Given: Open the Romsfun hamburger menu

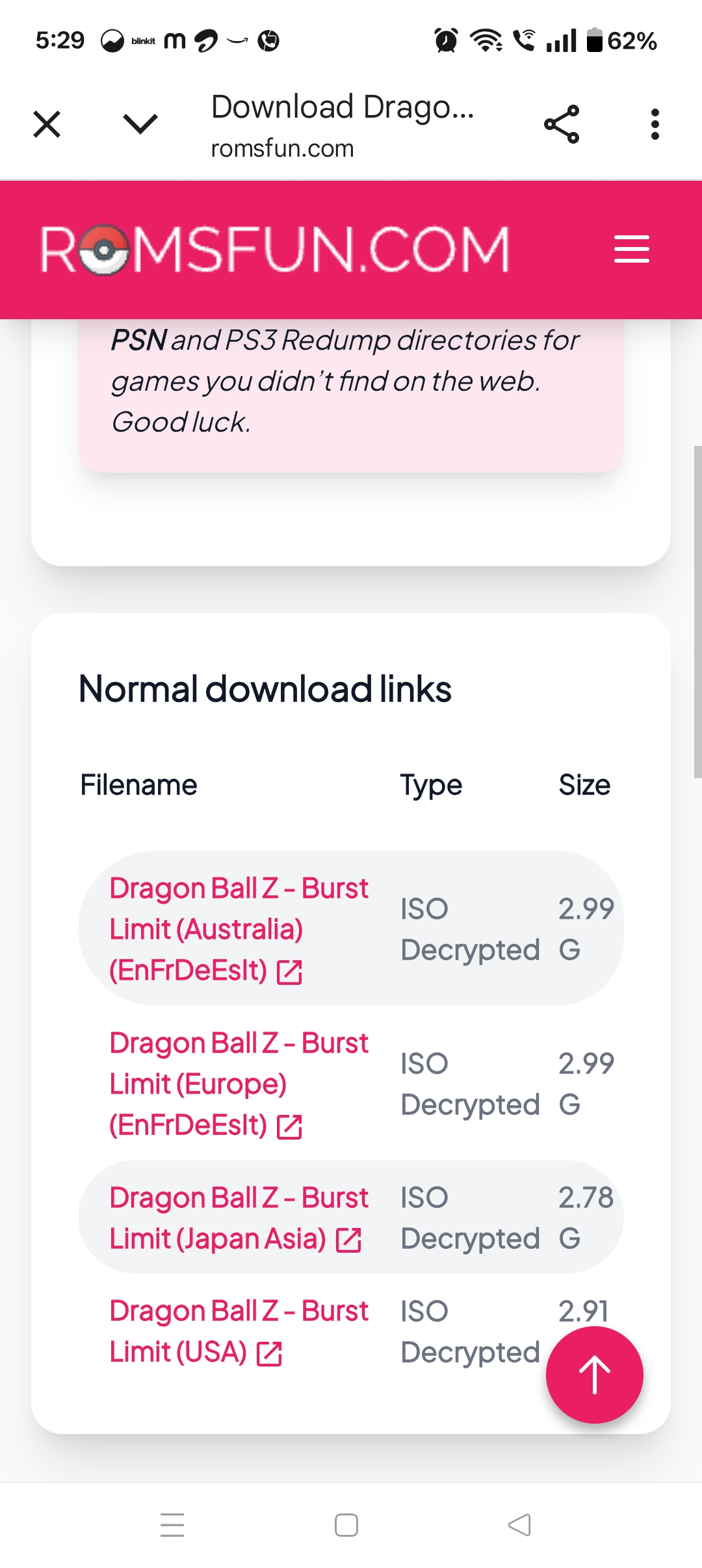Looking at the screenshot, I should point(631,249).
